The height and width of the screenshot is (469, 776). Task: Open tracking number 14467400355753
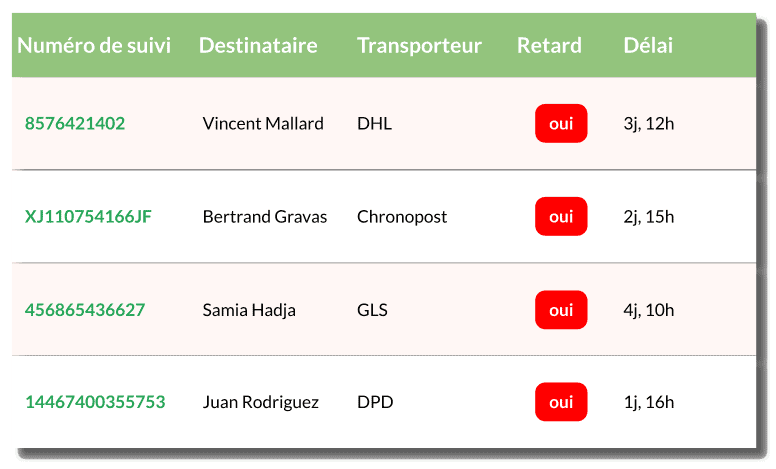click(x=95, y=402)
